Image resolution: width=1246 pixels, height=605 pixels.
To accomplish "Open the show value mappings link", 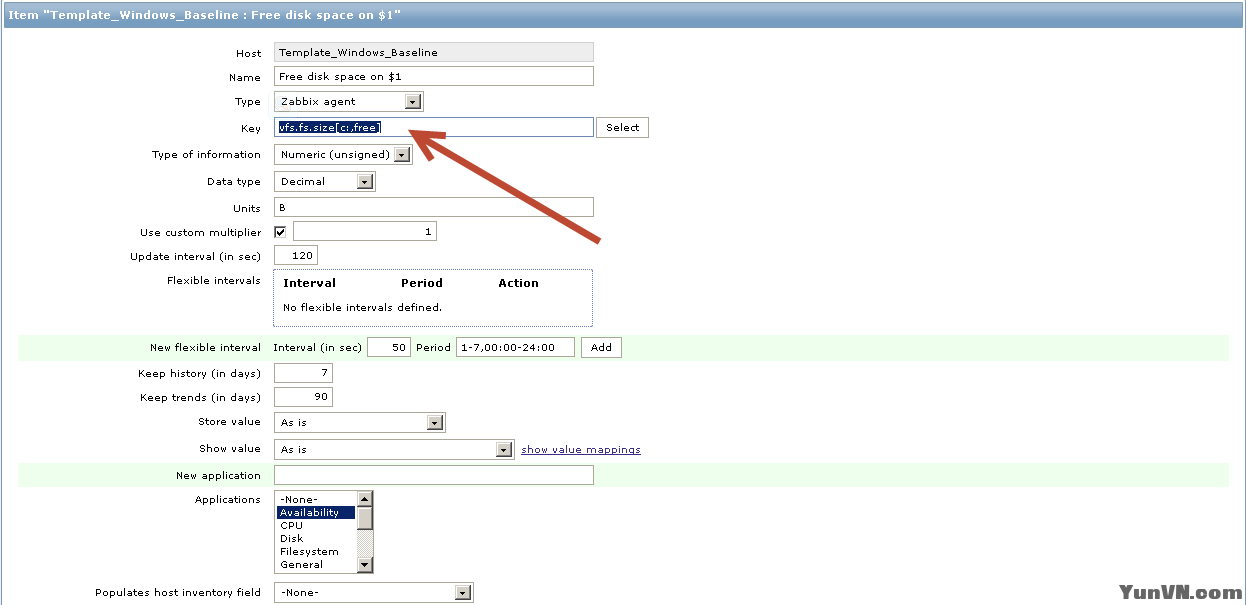I will [x=581, y=450].
